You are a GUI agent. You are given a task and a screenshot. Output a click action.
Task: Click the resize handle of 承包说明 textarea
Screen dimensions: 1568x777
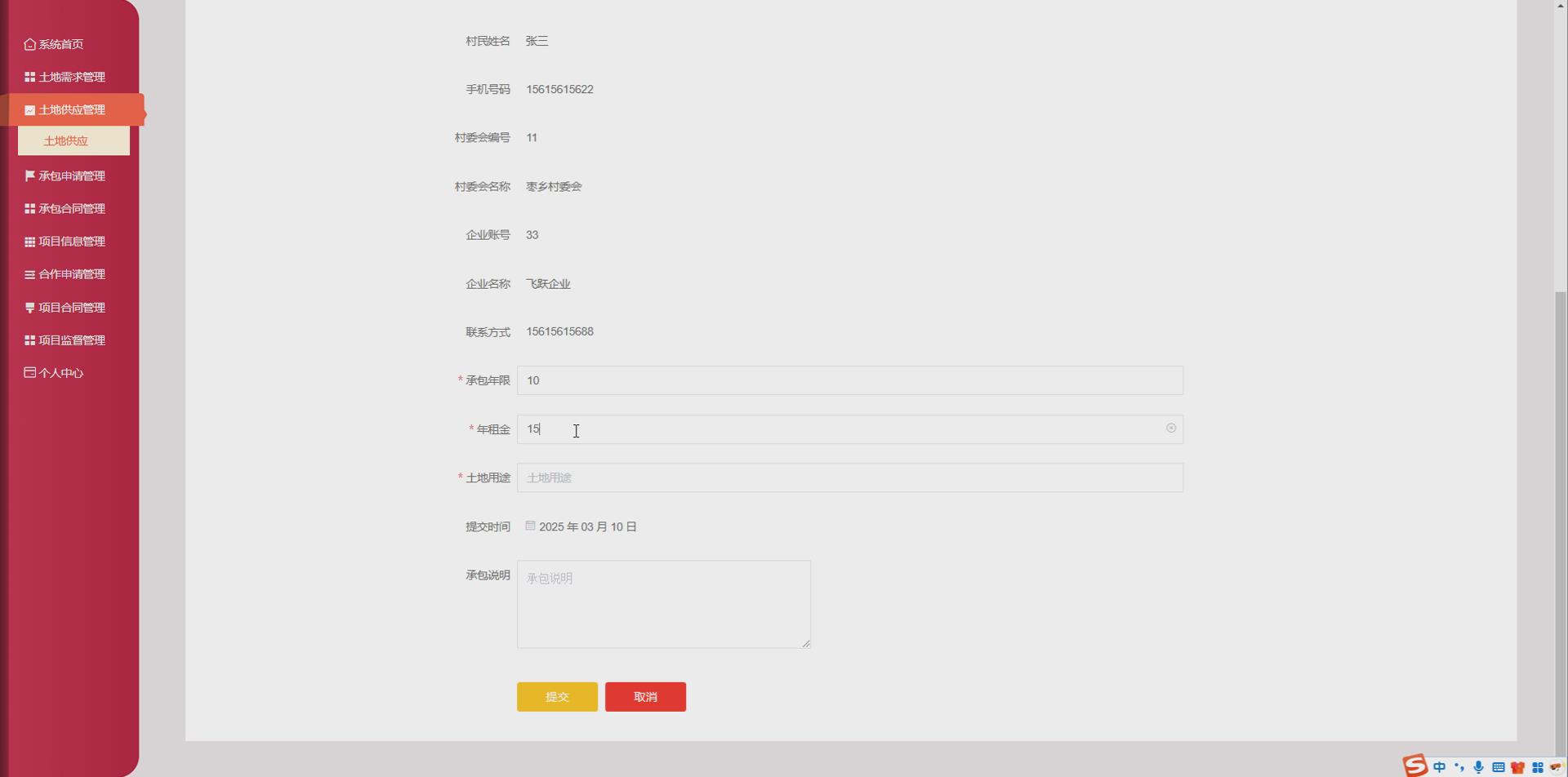pyautogui.click(x=806, y=644)
